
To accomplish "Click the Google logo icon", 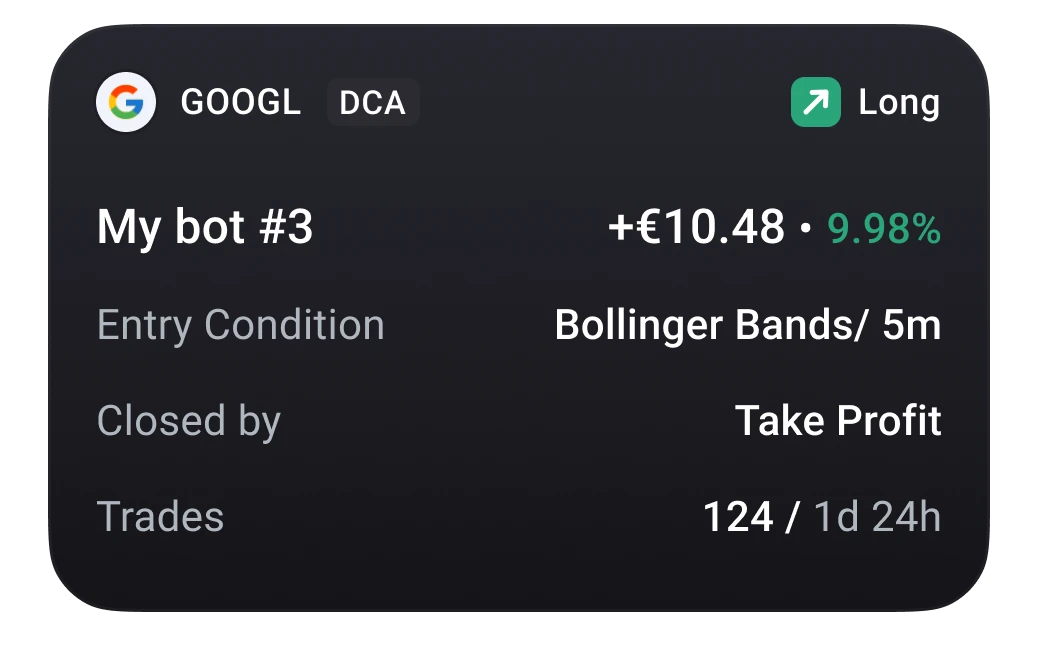I will [126, 102].
